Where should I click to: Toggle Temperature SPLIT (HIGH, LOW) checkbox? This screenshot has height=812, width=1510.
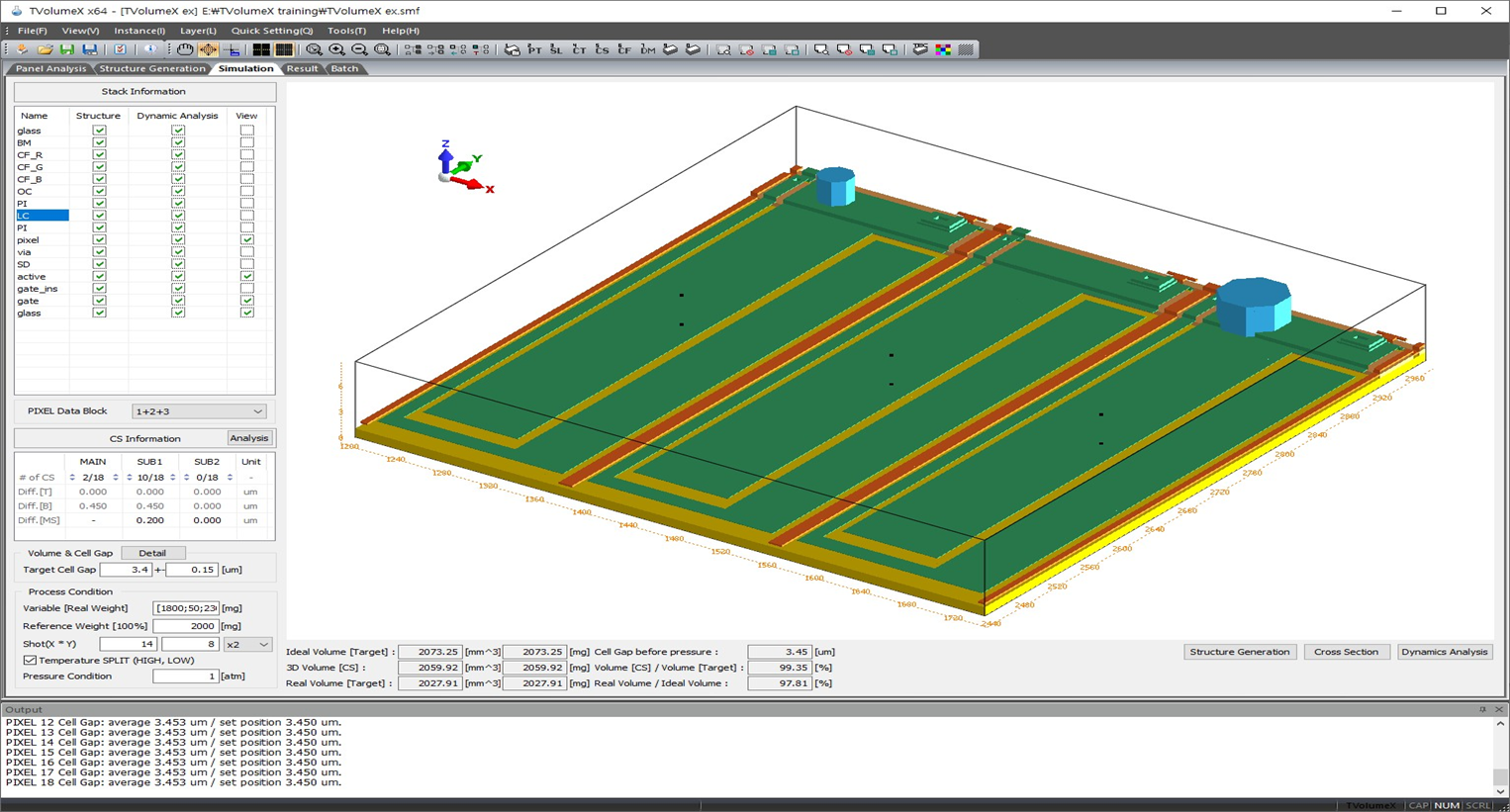30,660
